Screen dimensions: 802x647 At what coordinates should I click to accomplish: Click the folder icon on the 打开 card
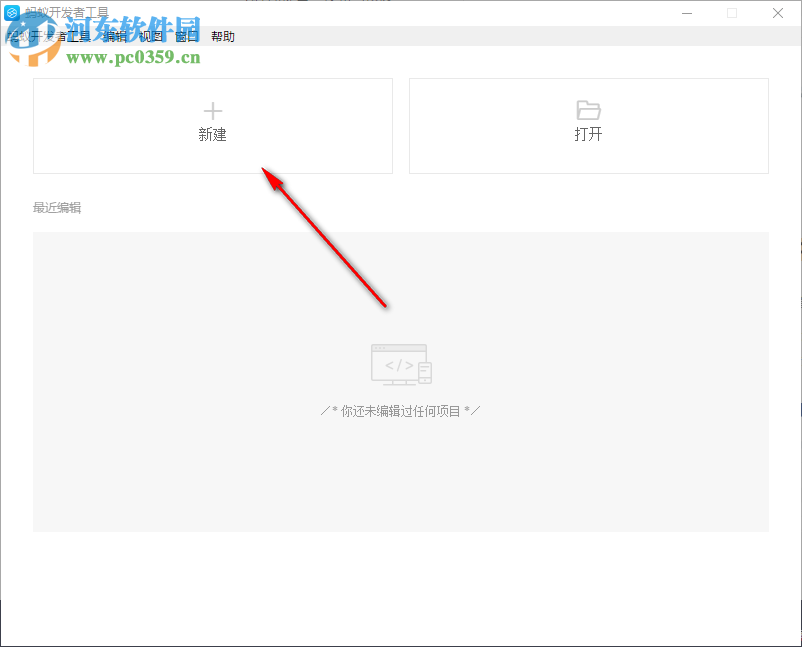(x=588, y=111)
